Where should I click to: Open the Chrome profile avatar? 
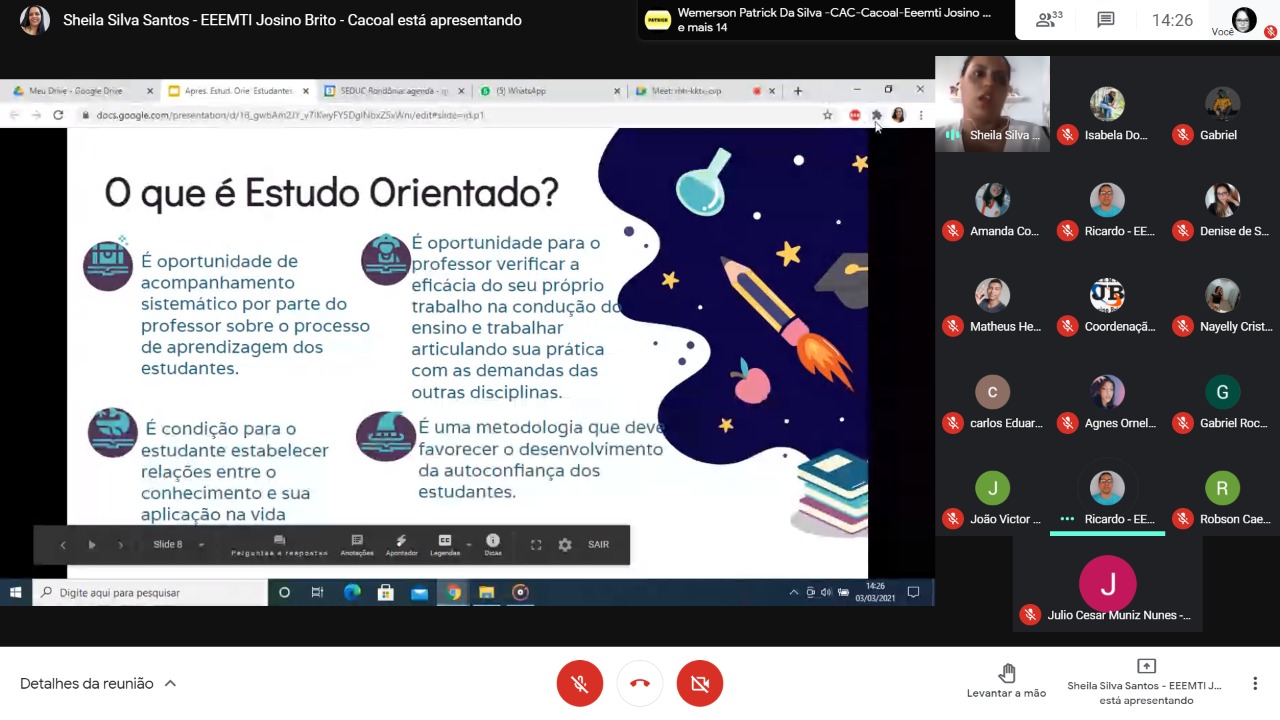(898, 115)
